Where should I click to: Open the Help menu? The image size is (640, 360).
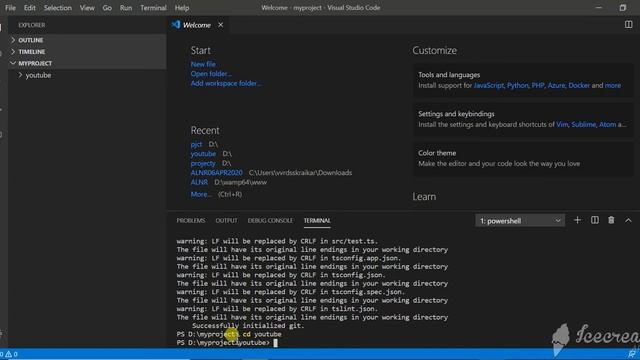point(182,8)
